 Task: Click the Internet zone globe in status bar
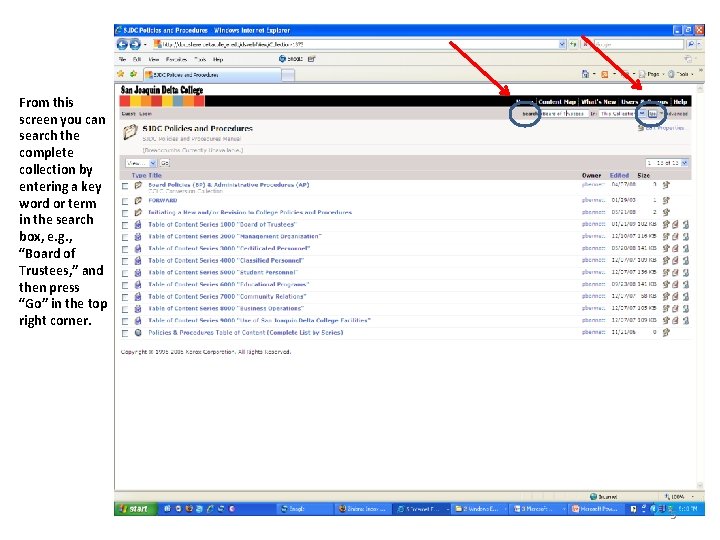pyautogui.click(x=593, y=496)
